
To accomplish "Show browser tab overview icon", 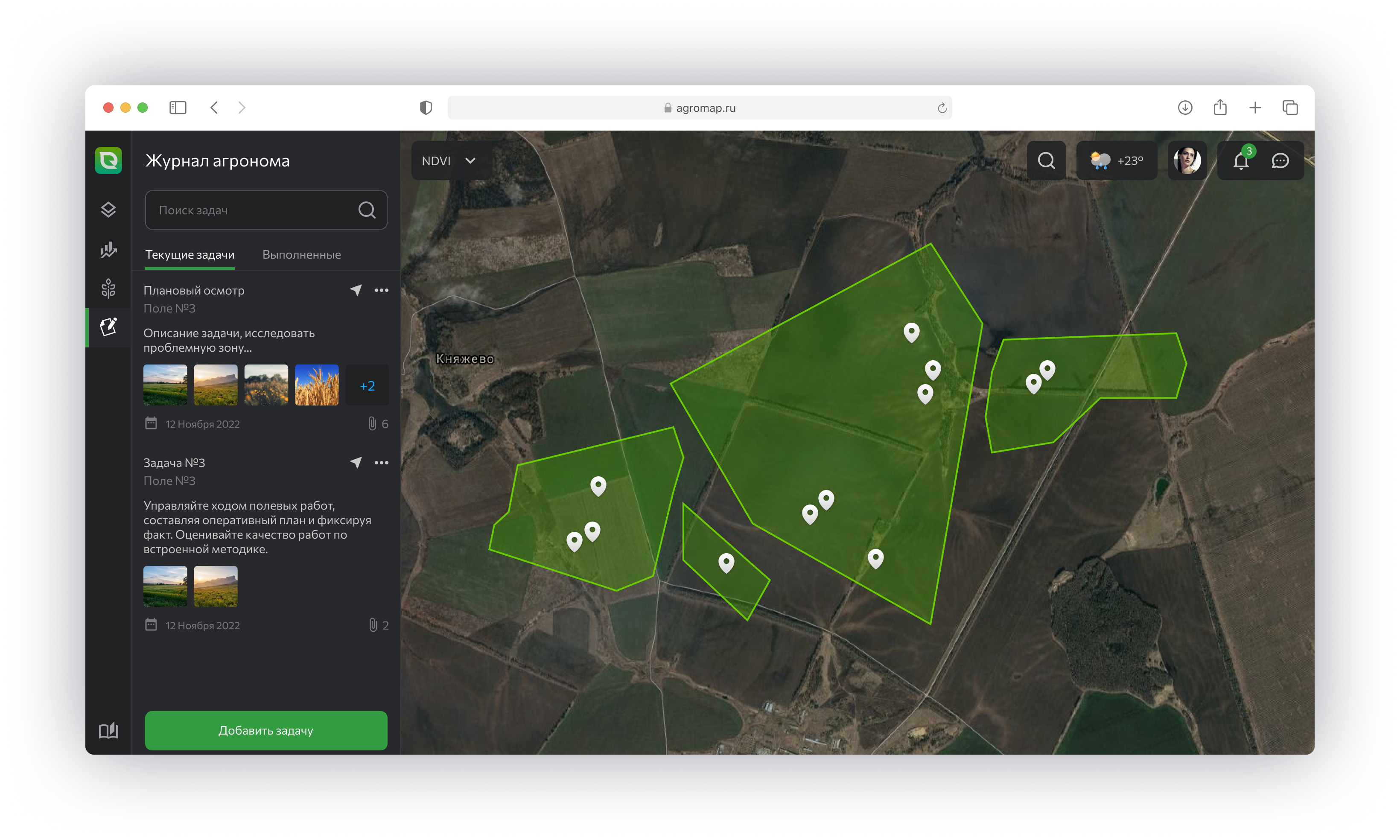I will click(x=1290, y=108).
